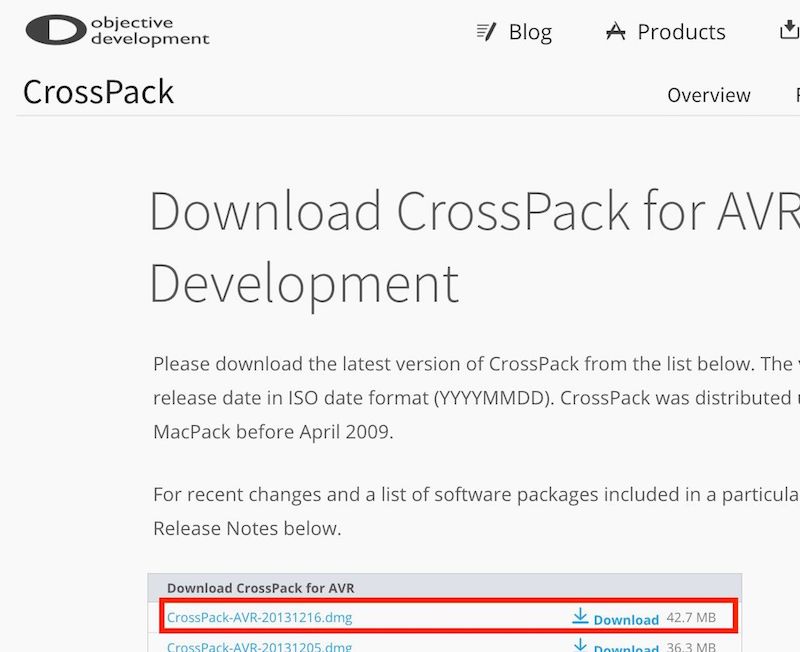Click the 36.3 MB size label
This screenshot has width=800, height=652.
[x=691, y=648]
